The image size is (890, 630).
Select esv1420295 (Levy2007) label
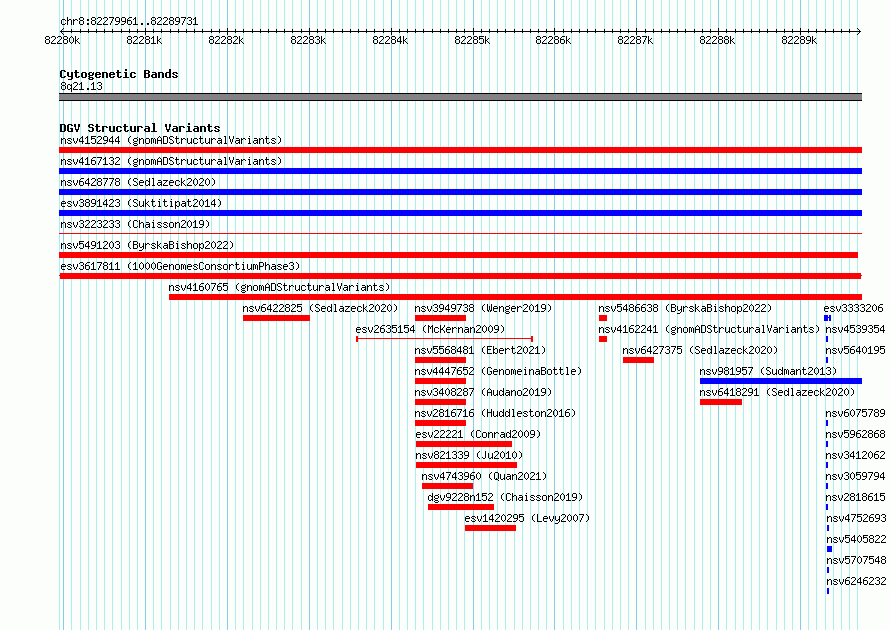coord(527,518)
